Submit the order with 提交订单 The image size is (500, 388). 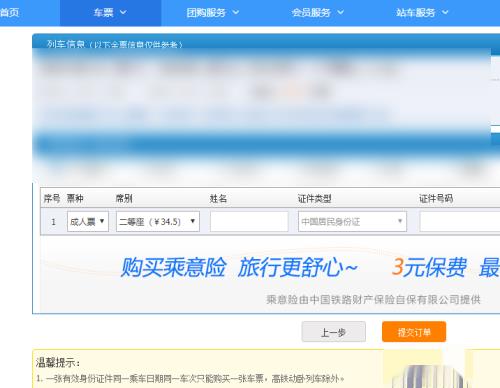(414, 332)
